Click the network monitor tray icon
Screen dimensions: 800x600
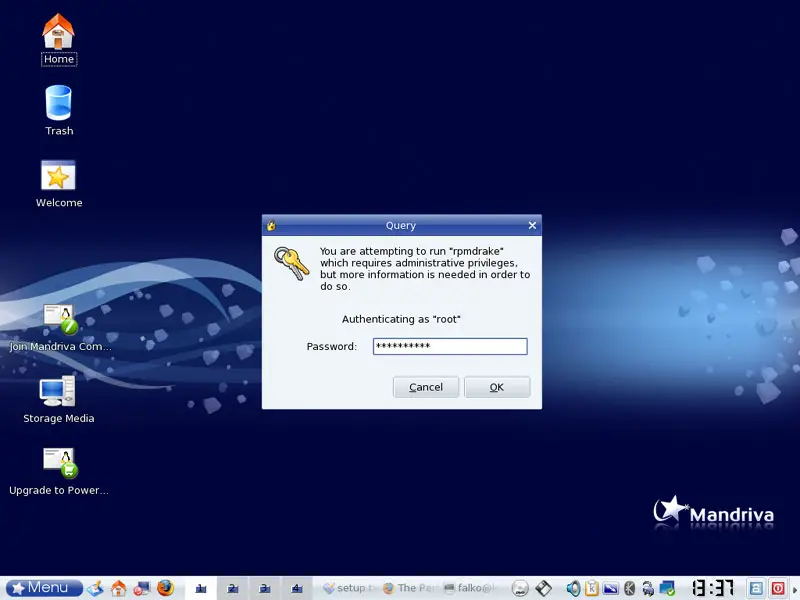click(x=667, y=588)
